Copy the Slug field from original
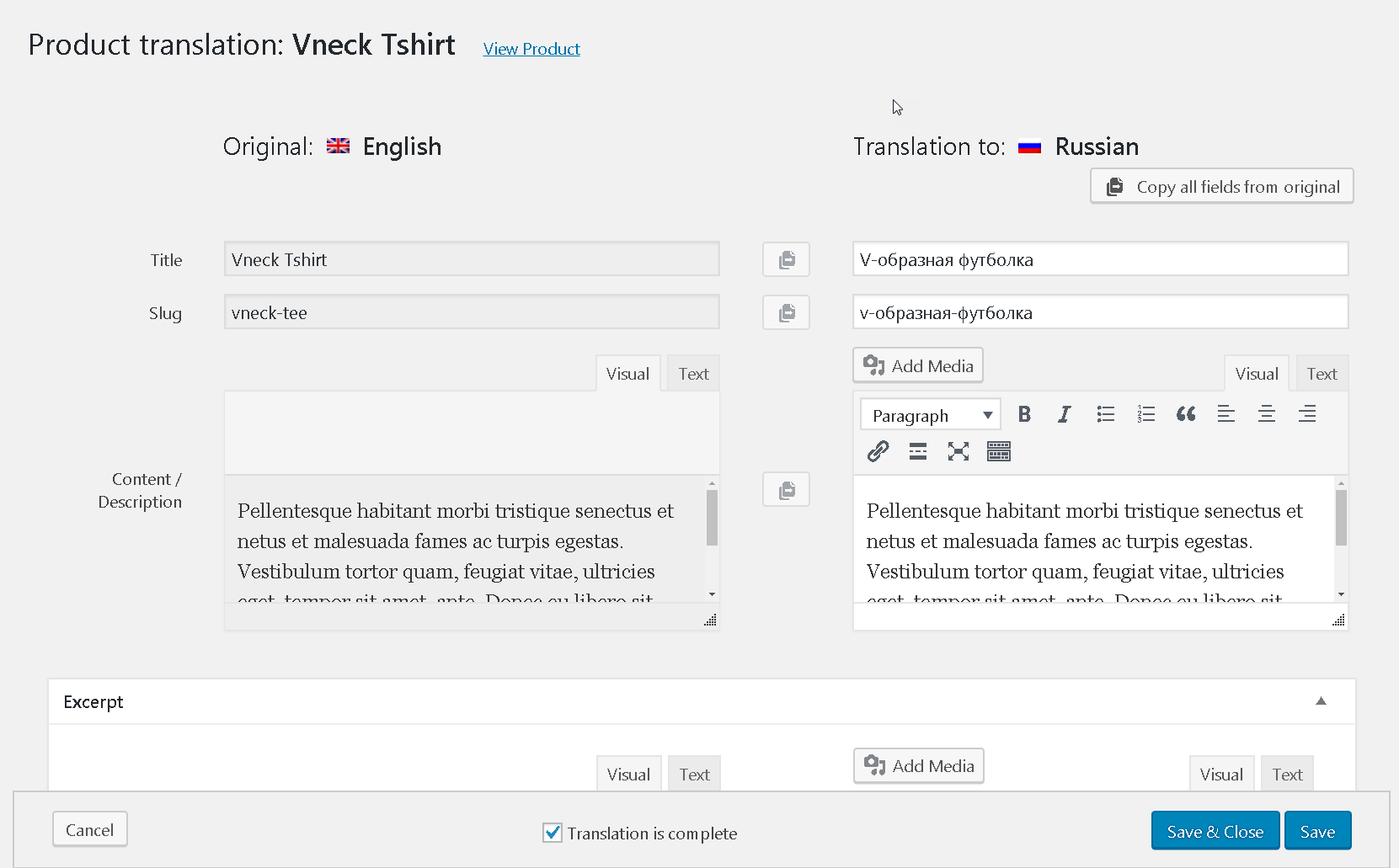The width and height of the screenshot is (1399, 868). tap(786, 312)
